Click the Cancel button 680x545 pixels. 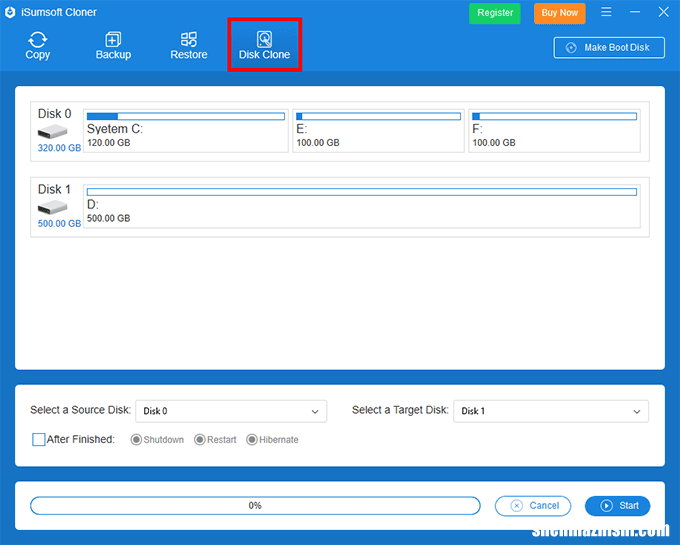pos(533,506)
